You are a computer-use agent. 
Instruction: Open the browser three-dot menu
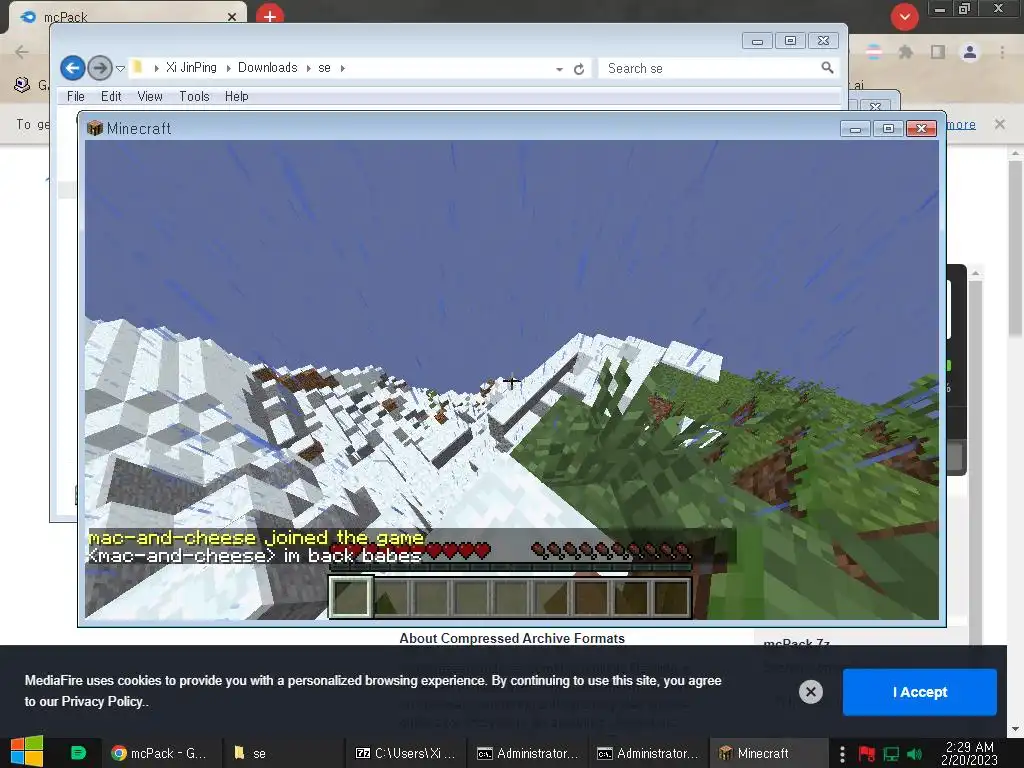tap(1002, 52)
